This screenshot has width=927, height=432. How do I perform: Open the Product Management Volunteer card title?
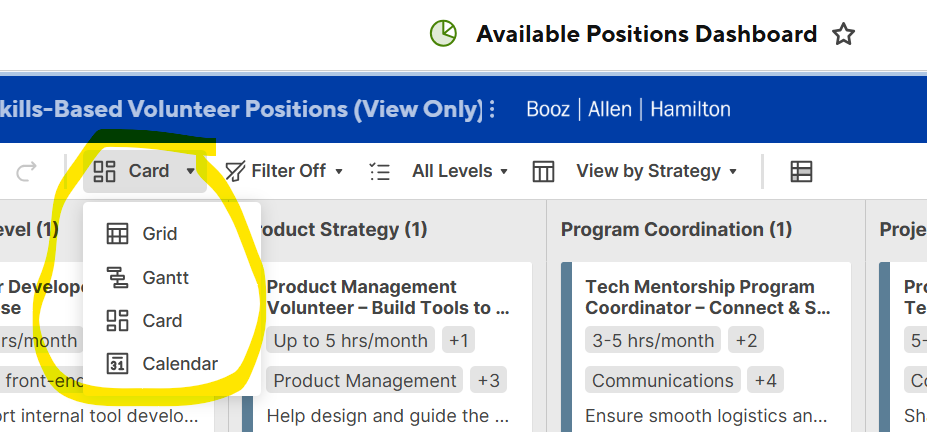pyautogui.click(x=388, y=297)
